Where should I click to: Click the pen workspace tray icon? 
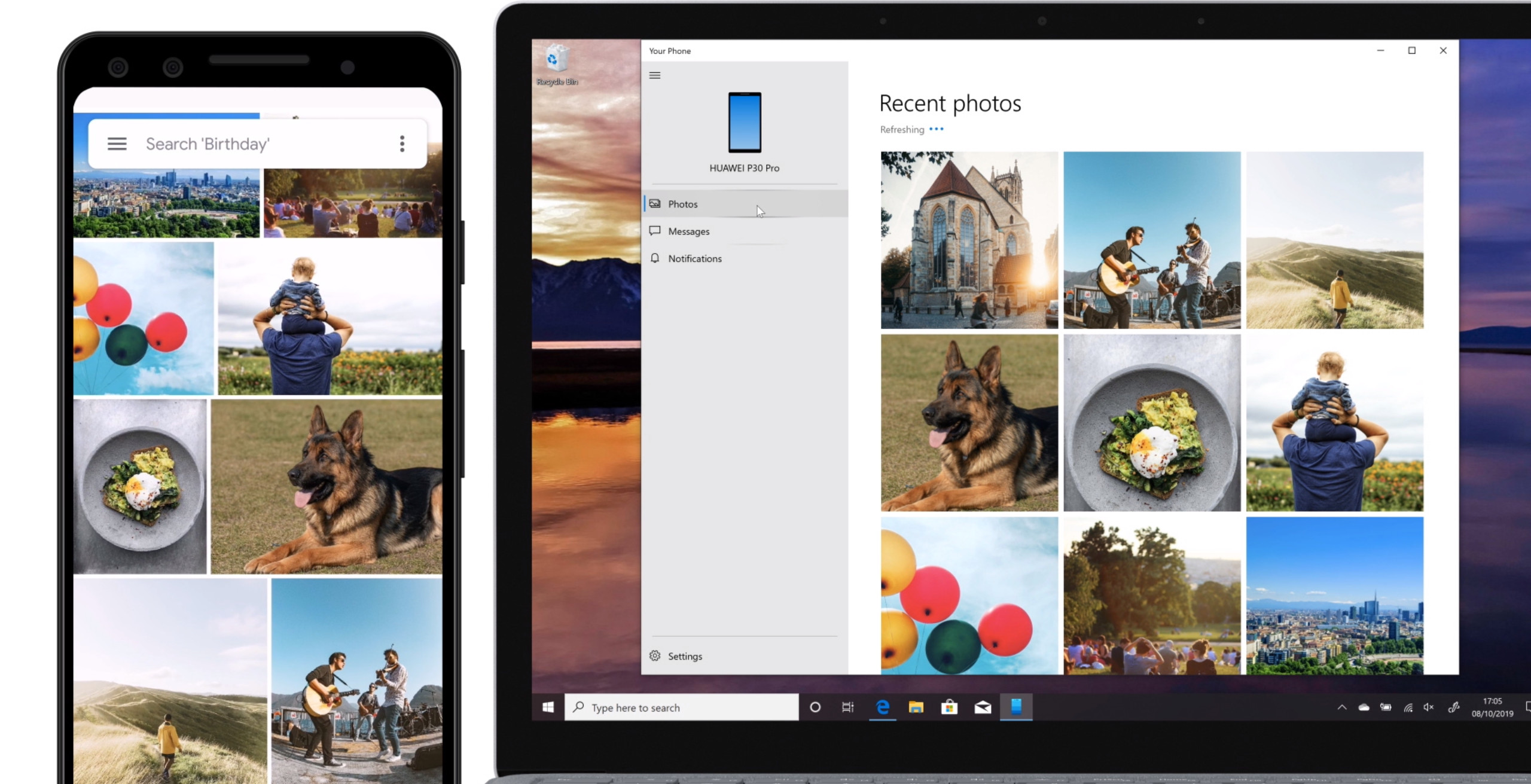click(x=1454, y=707)
